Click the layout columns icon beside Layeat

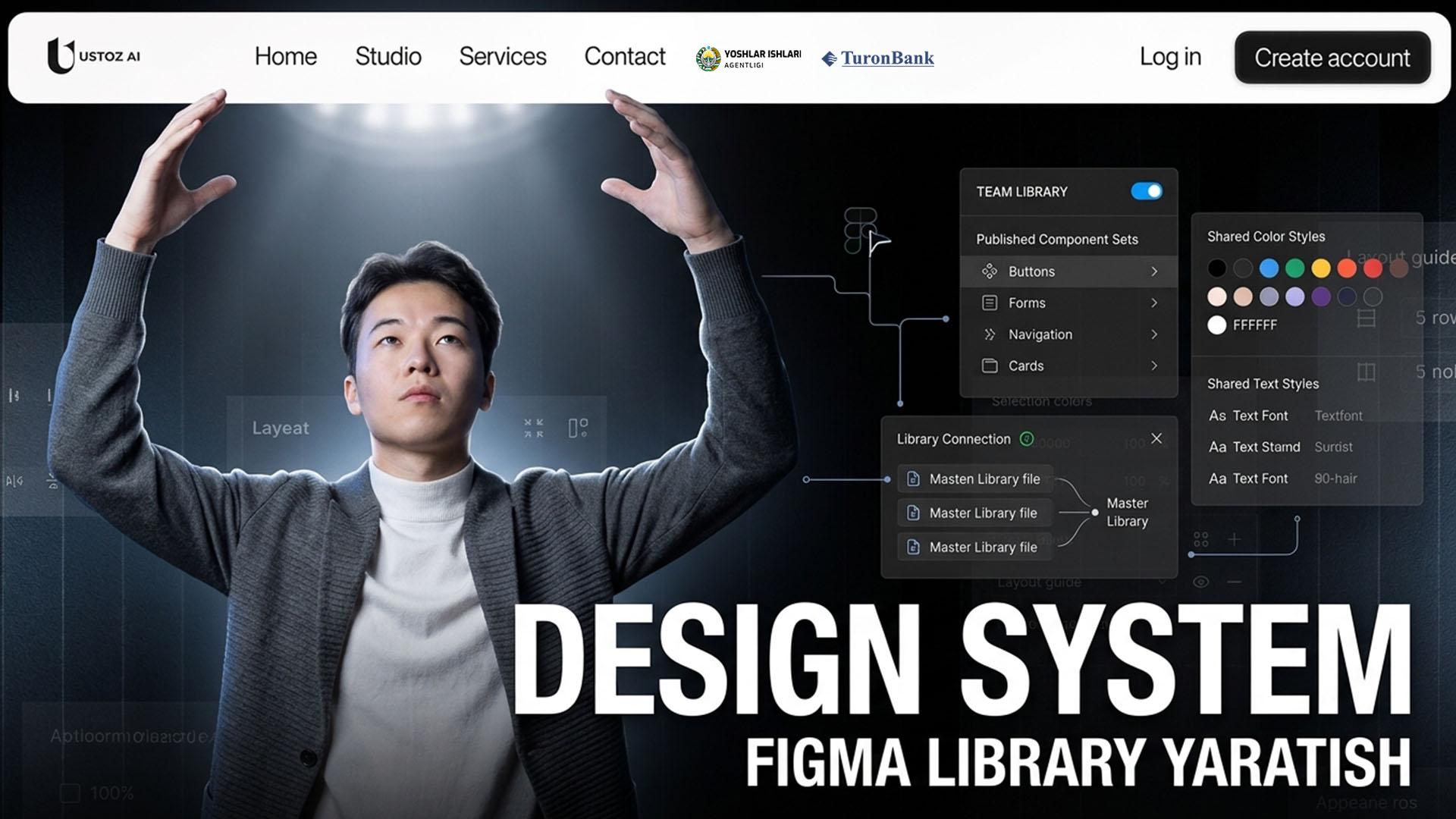coord(578,428)
